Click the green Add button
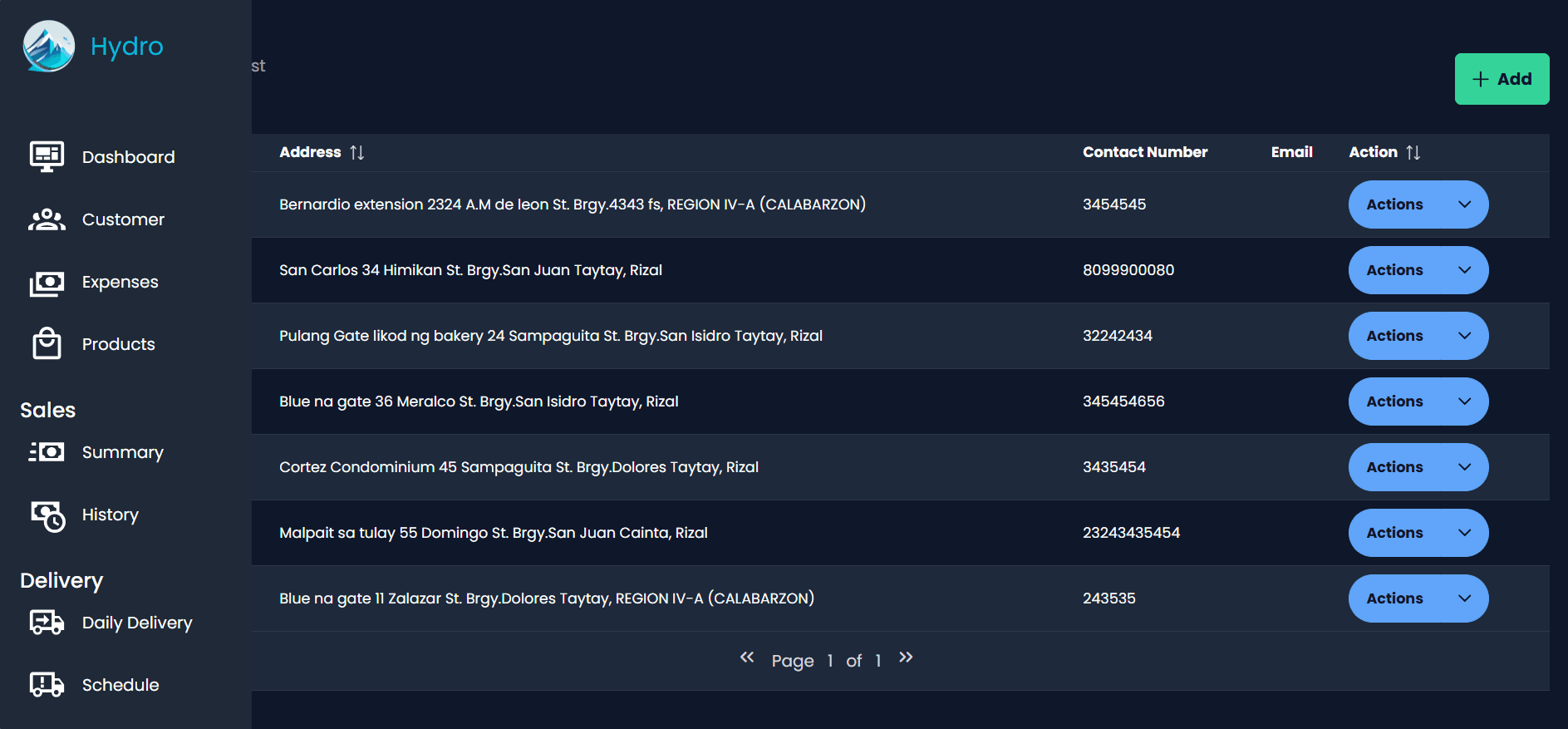The image size is (1568, 729). point(1502,79)
